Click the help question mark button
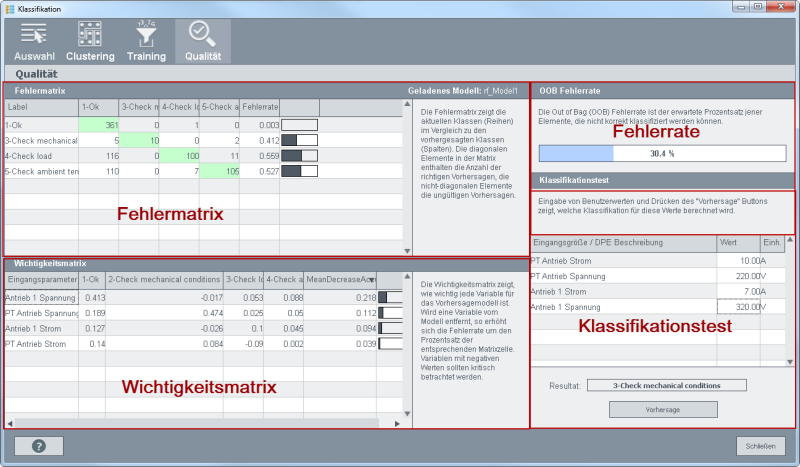 point(39,446)
